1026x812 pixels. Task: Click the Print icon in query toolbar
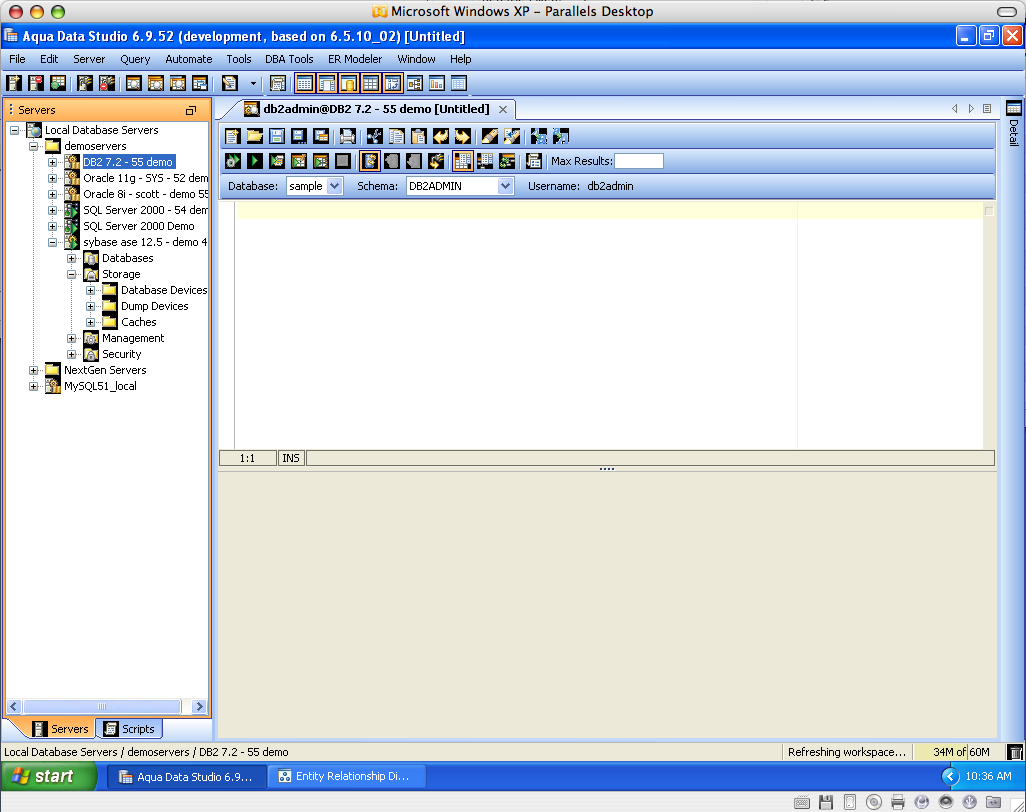(x=347, y=136)
